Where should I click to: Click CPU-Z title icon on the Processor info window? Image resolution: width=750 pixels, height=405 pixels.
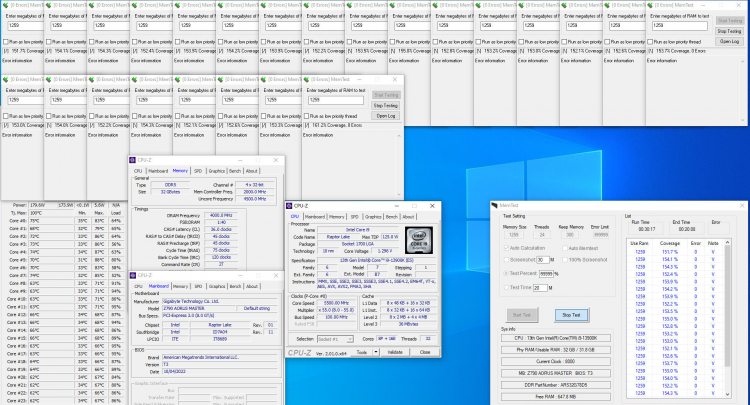(291, 206)
